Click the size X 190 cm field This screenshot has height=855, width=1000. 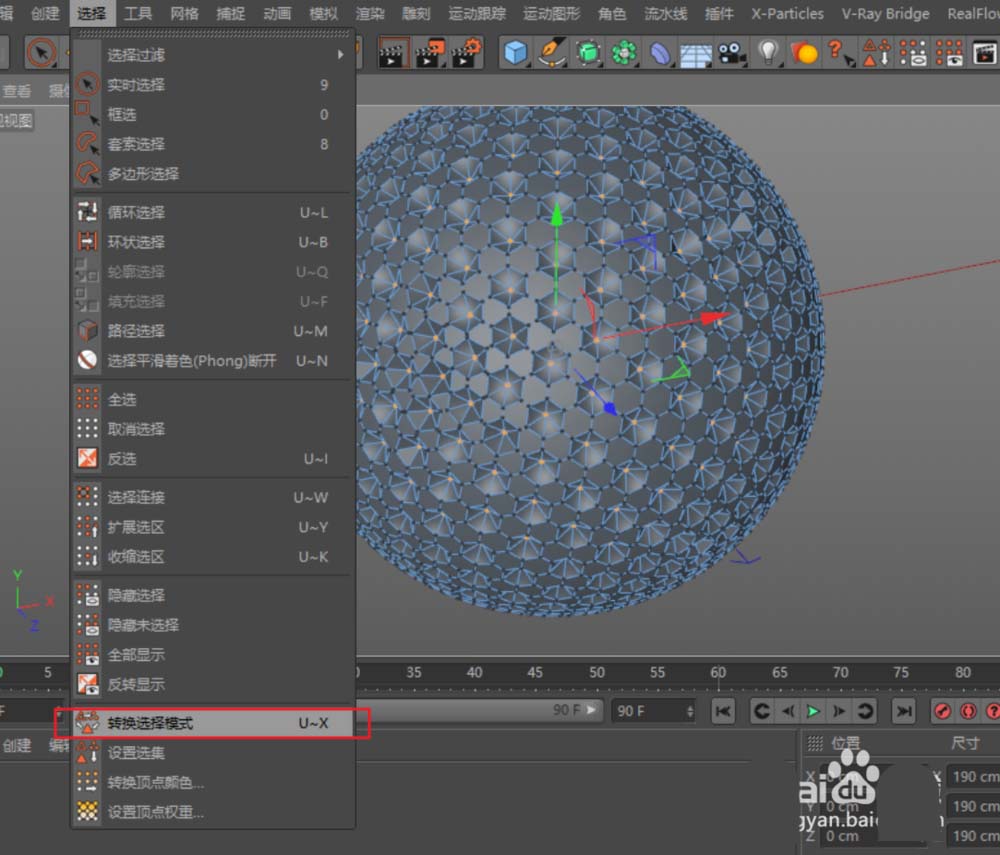(973, 776)
